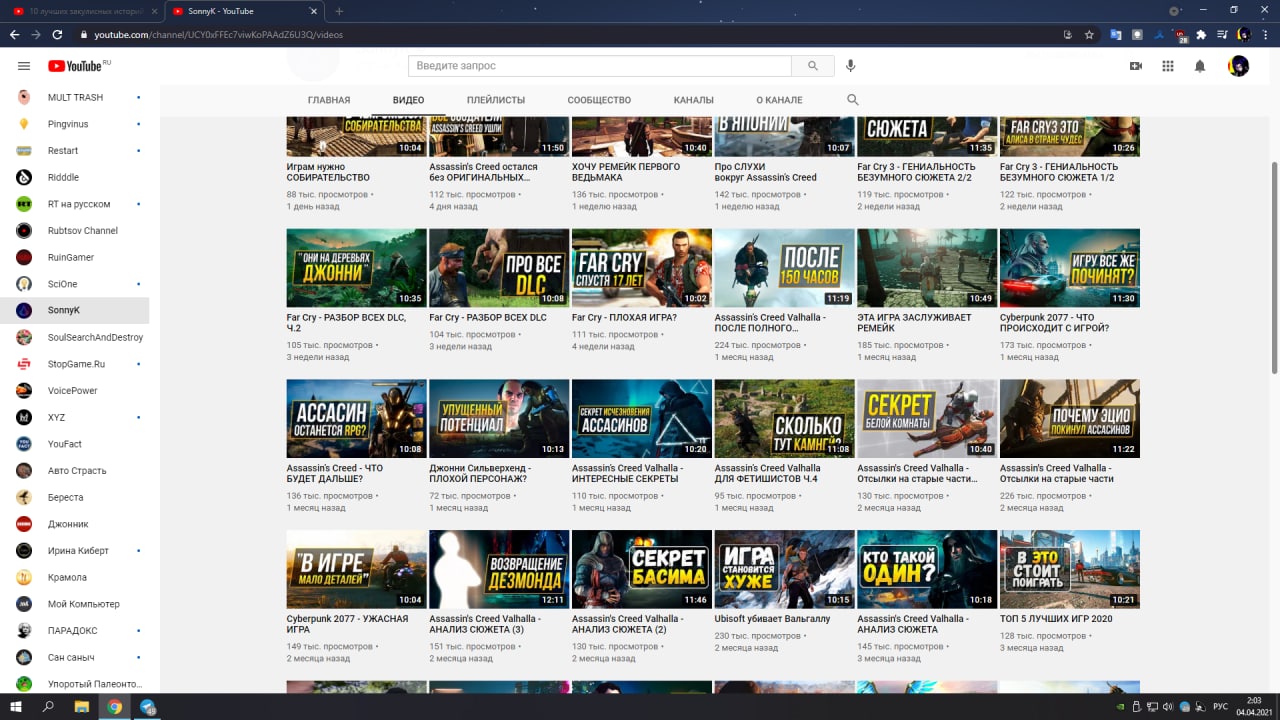Open Windows taskbar search

click(x=48, y=706)
